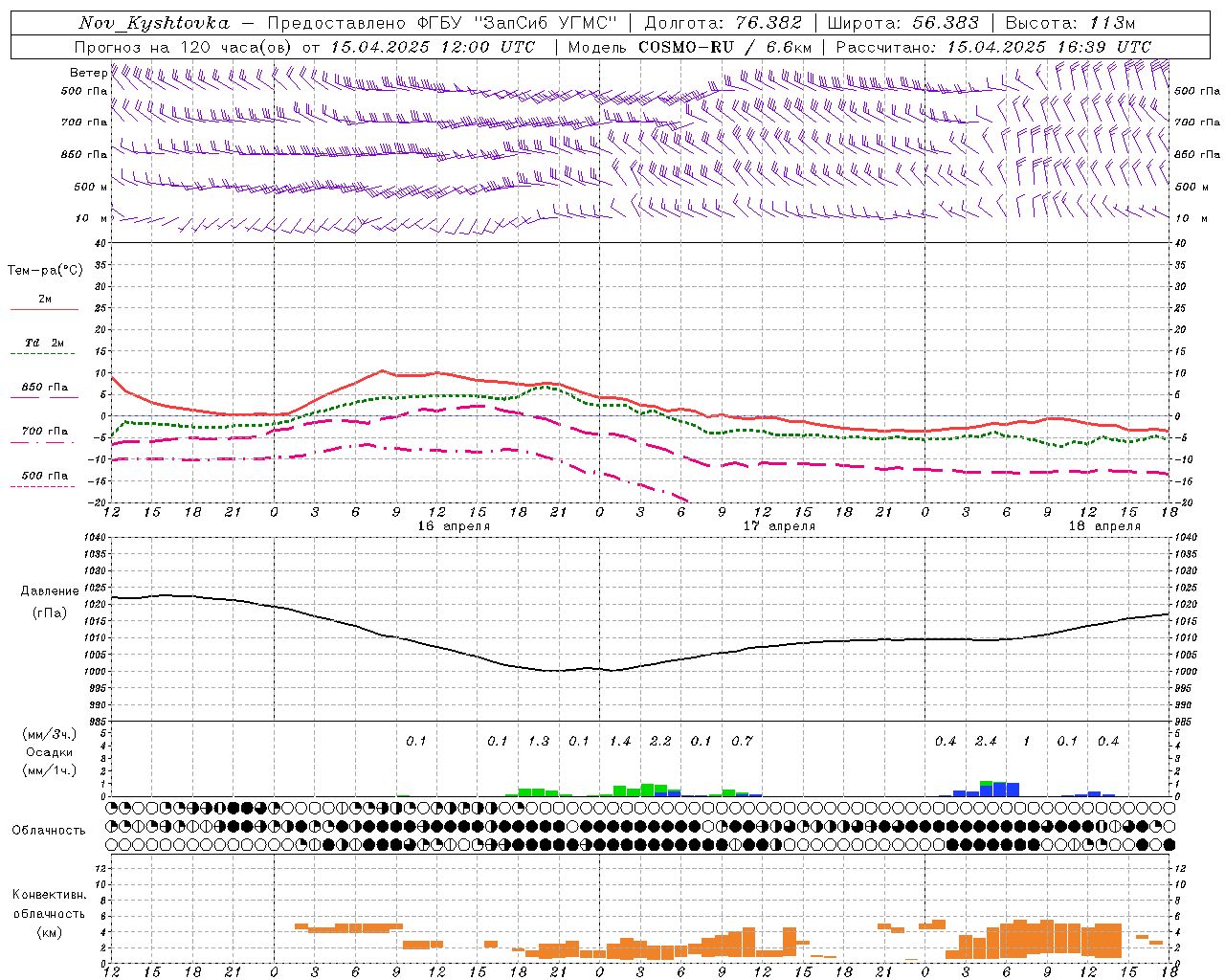Click the Облачность cloudiness label
The height and width of the screenshot is (980, 1225).
pos(49,831)
